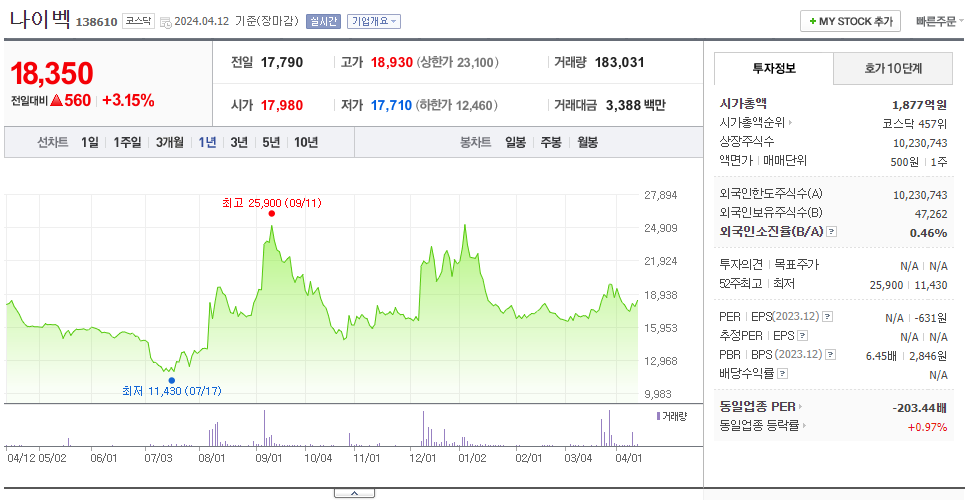Click help icon next to PBR BPS(2023.12)
This screenshot has width=968, height=500.
tap(831, 355)
